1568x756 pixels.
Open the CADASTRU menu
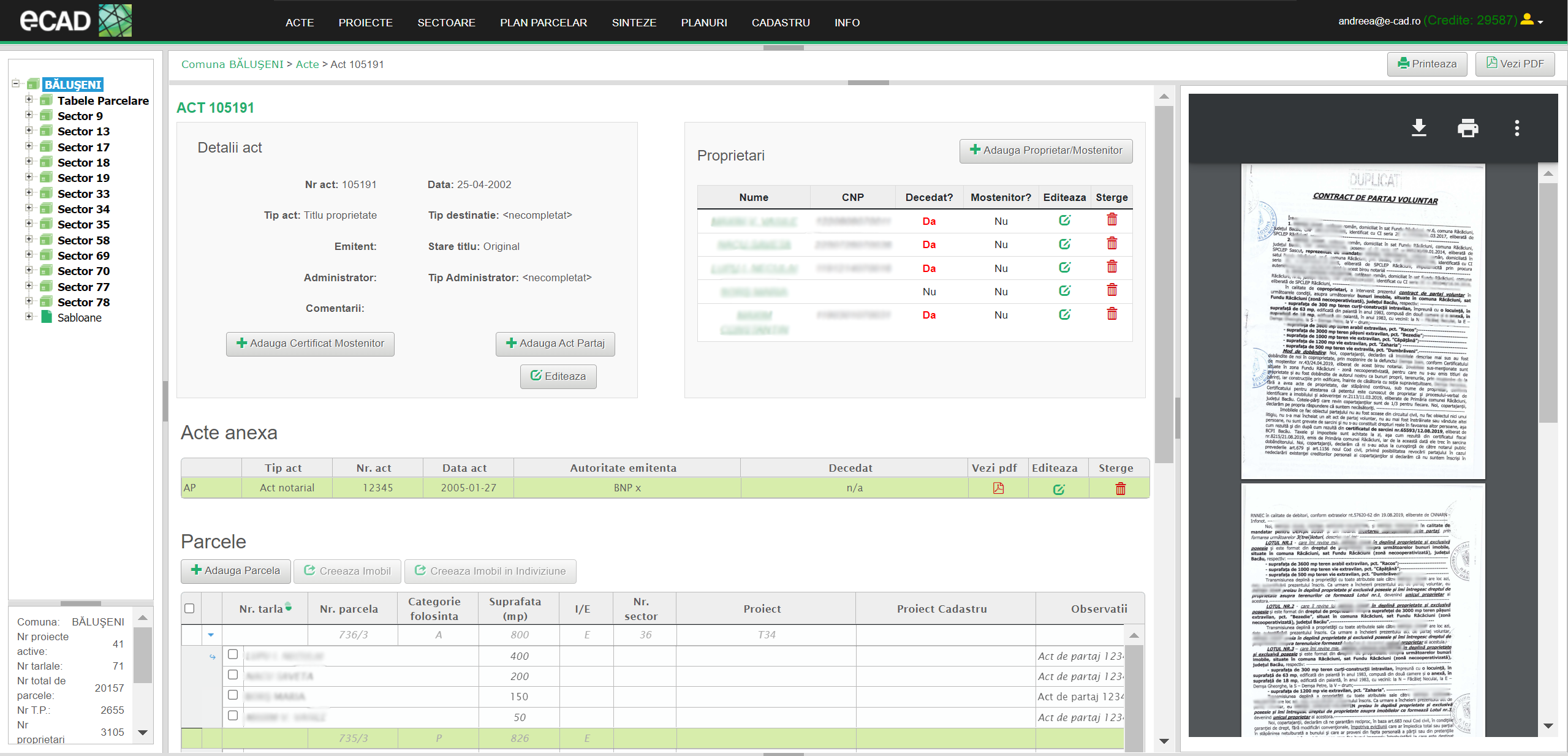coord(780,23)
